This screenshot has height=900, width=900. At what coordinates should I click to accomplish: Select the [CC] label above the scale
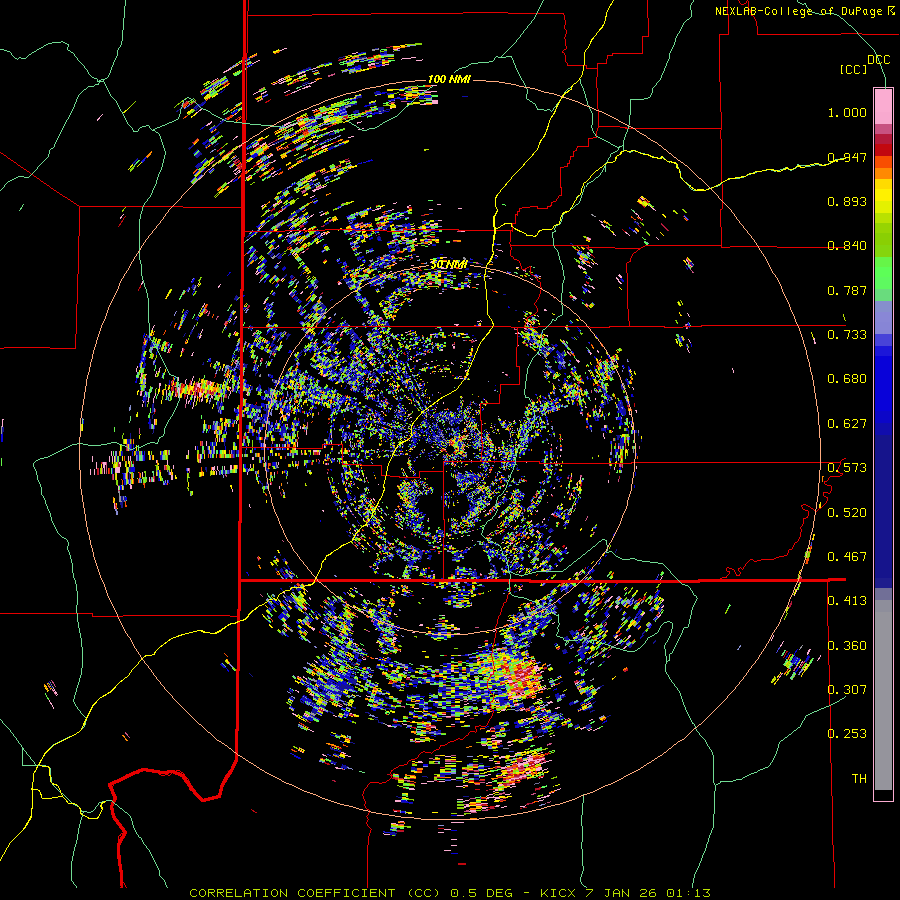854,69
